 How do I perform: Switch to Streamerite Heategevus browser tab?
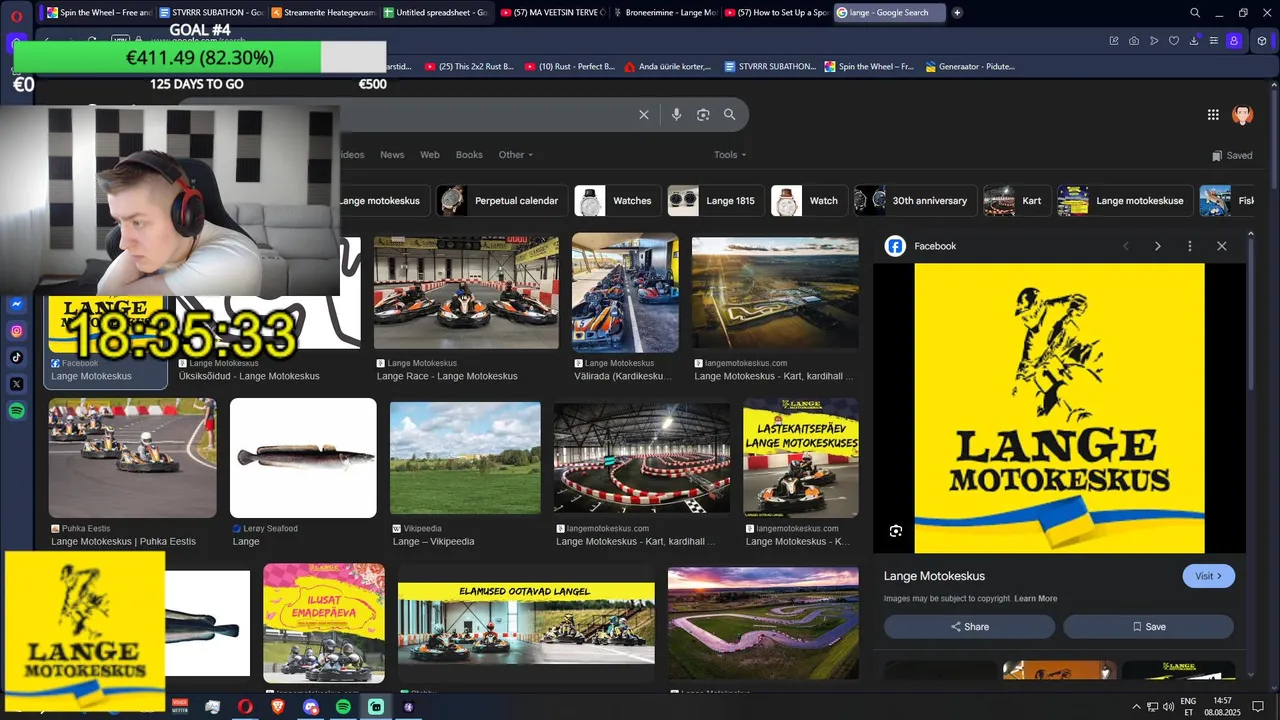click(x=323, y=13)
